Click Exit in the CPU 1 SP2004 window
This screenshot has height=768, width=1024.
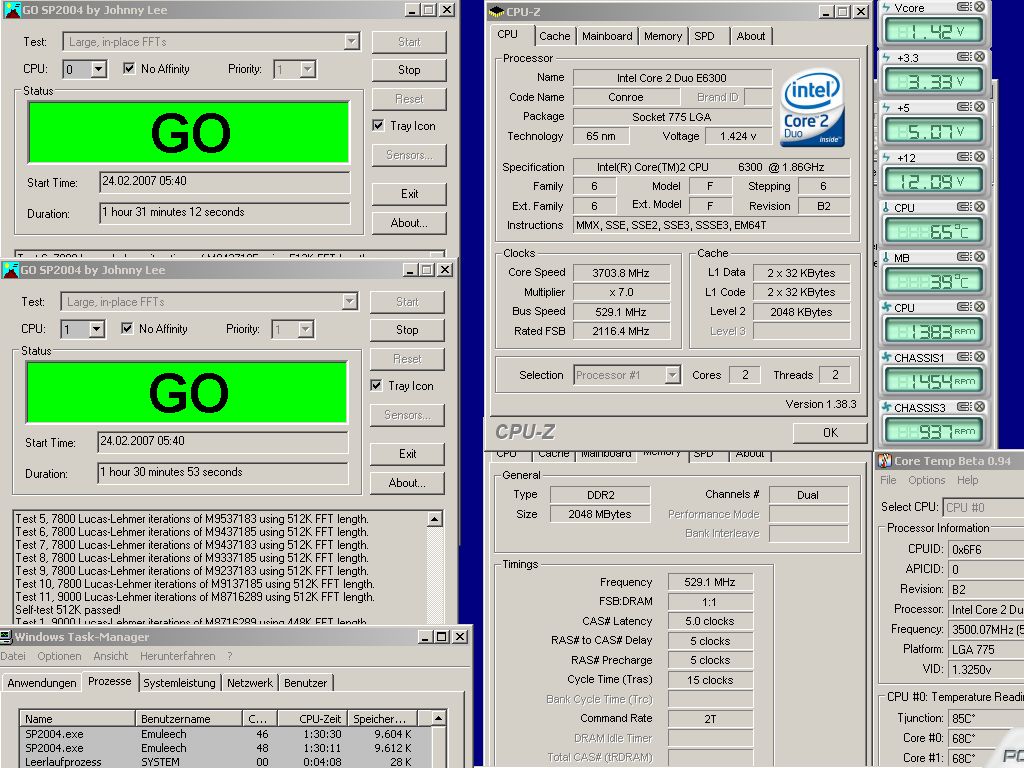pos(407,454)
